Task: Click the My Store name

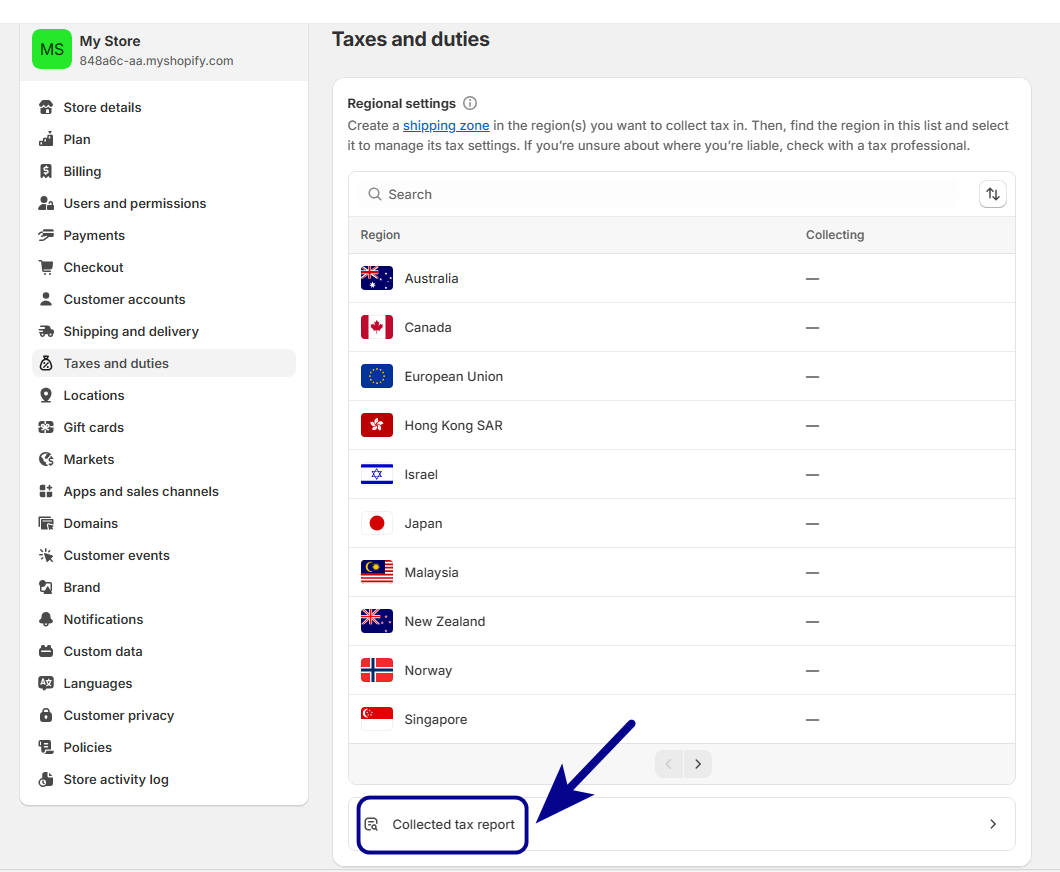Action: [x=110, y=41]
